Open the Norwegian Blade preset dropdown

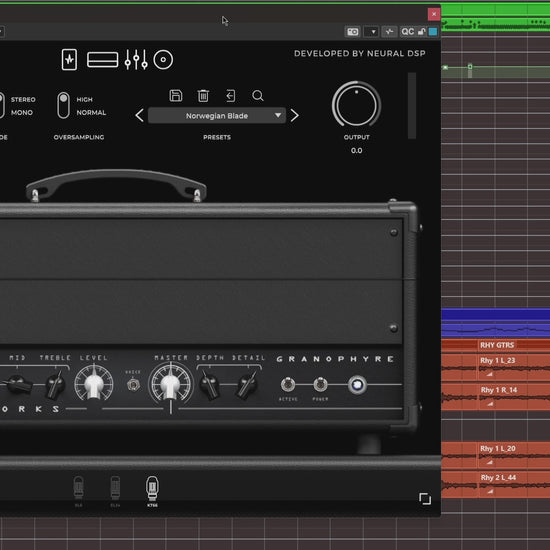tap(217, 115)
